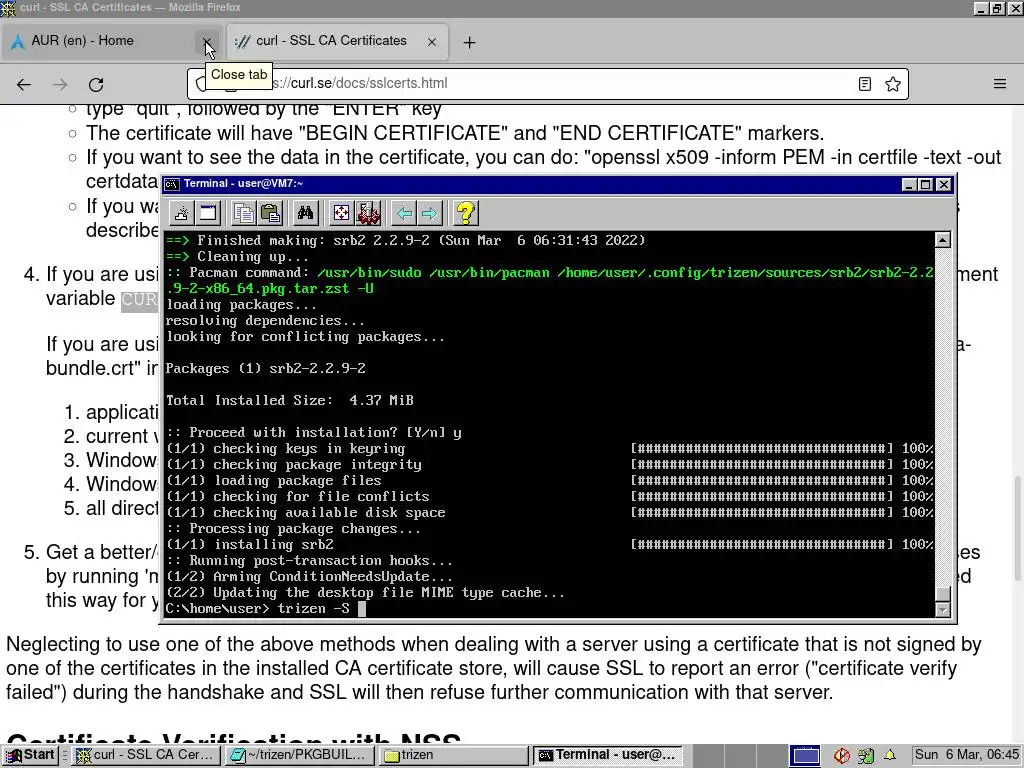Close the AUR (en) - Home tab
1024x768 pixels.
click(x=206, y=42)
